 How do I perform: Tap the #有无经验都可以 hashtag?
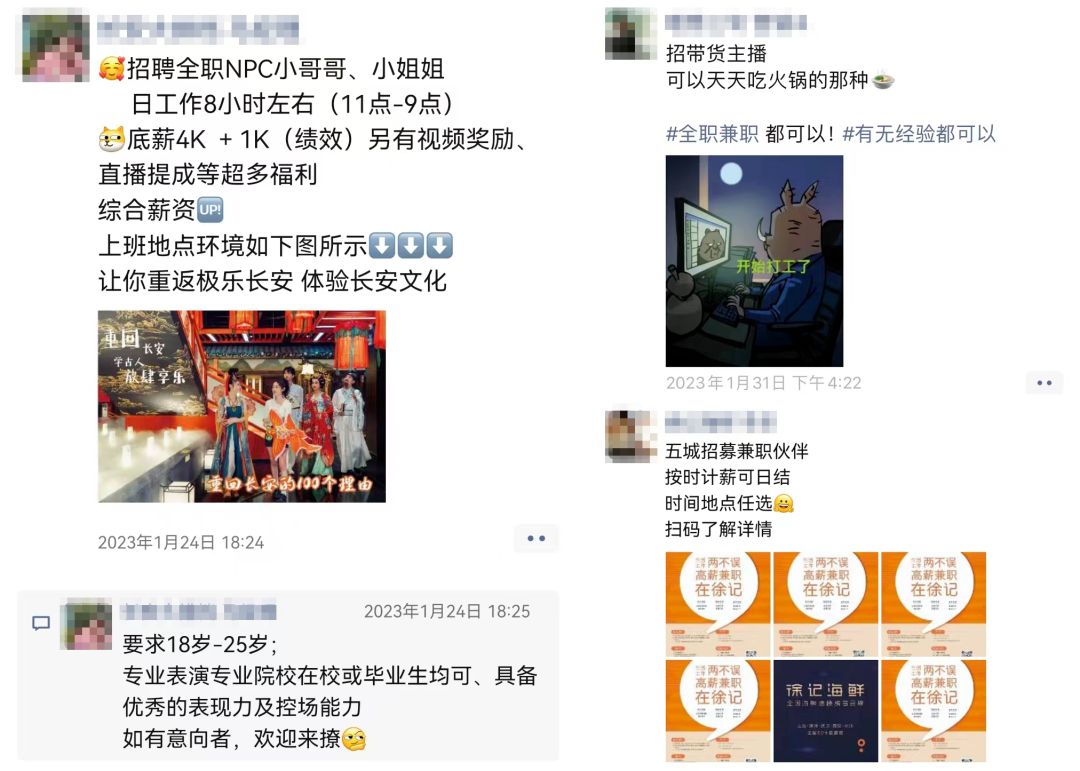point(920,134)
